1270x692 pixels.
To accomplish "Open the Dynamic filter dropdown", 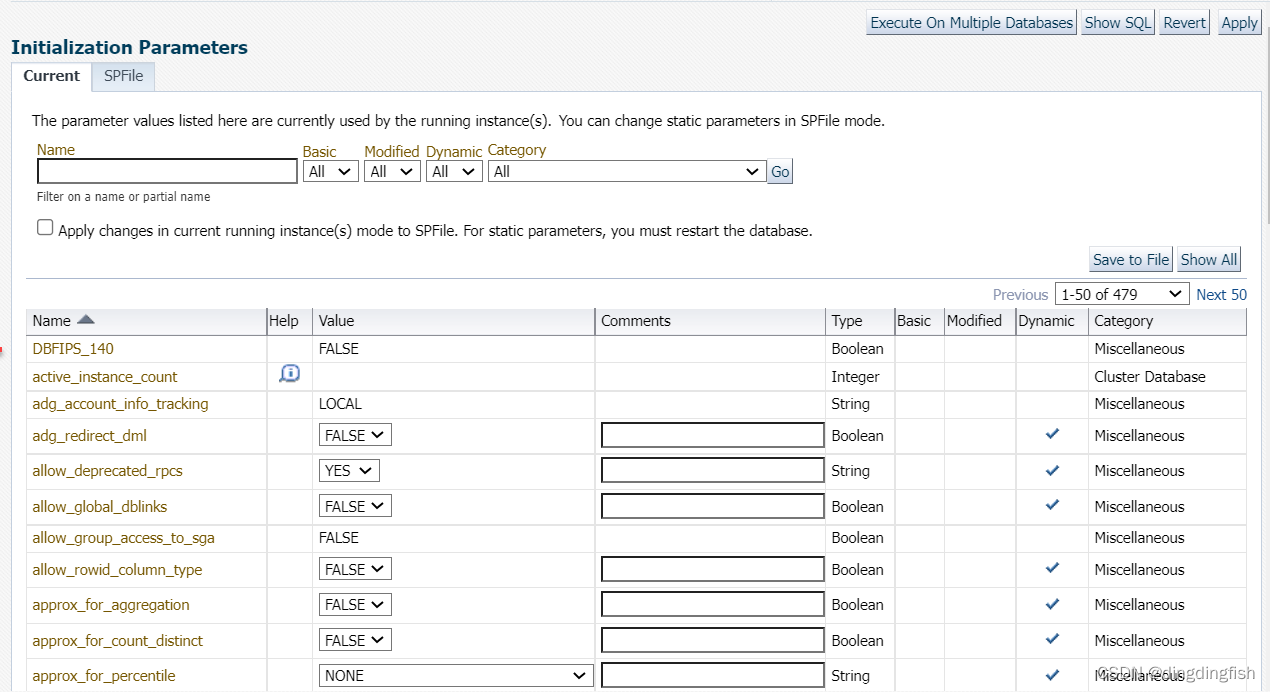I will (x=454, y=171).
